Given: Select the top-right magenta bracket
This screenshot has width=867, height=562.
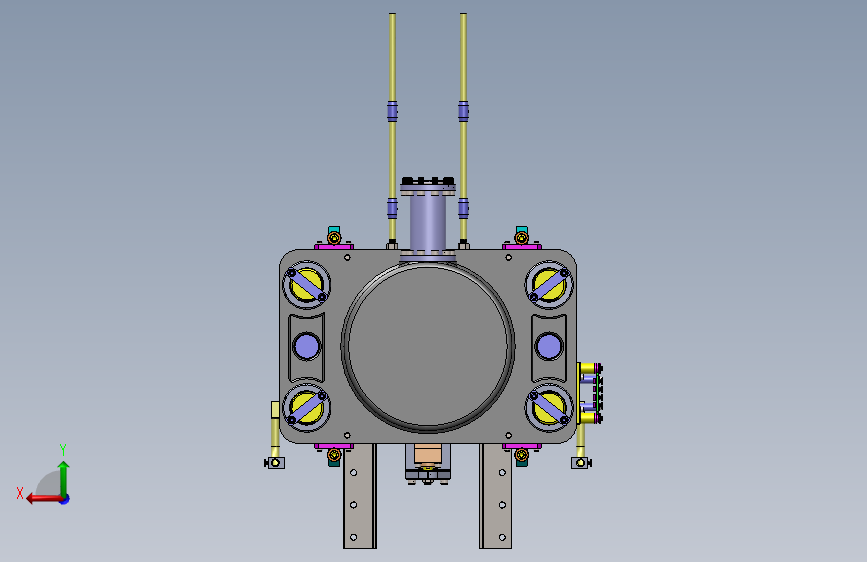Looking at the screenshot, I should tap(521, 246).
